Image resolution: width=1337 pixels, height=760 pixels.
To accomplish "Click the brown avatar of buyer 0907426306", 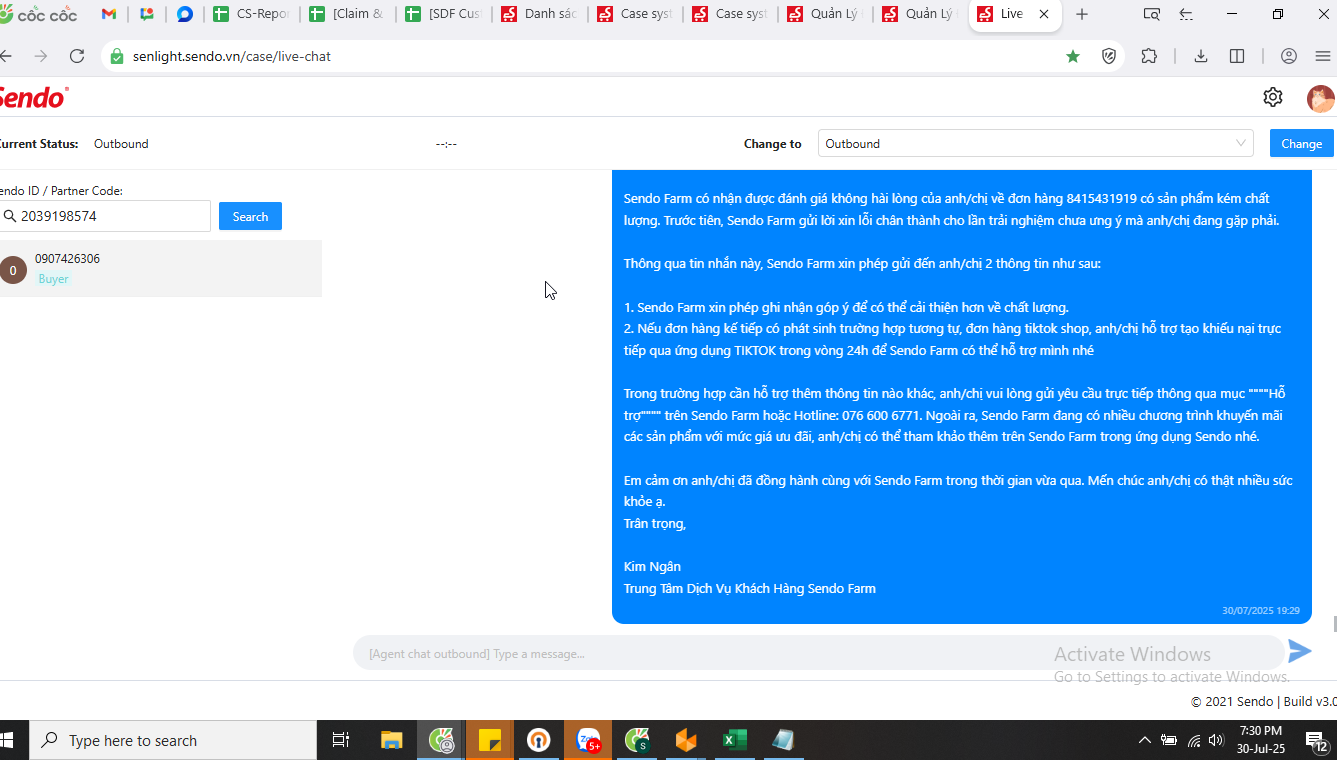I will click(13, 270).
